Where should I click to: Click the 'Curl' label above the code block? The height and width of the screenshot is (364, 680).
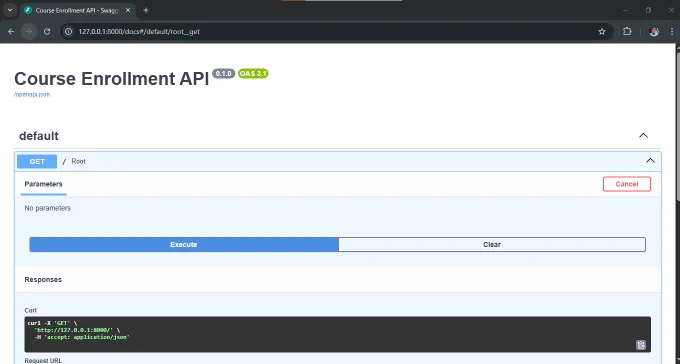(x=30, y=311)
